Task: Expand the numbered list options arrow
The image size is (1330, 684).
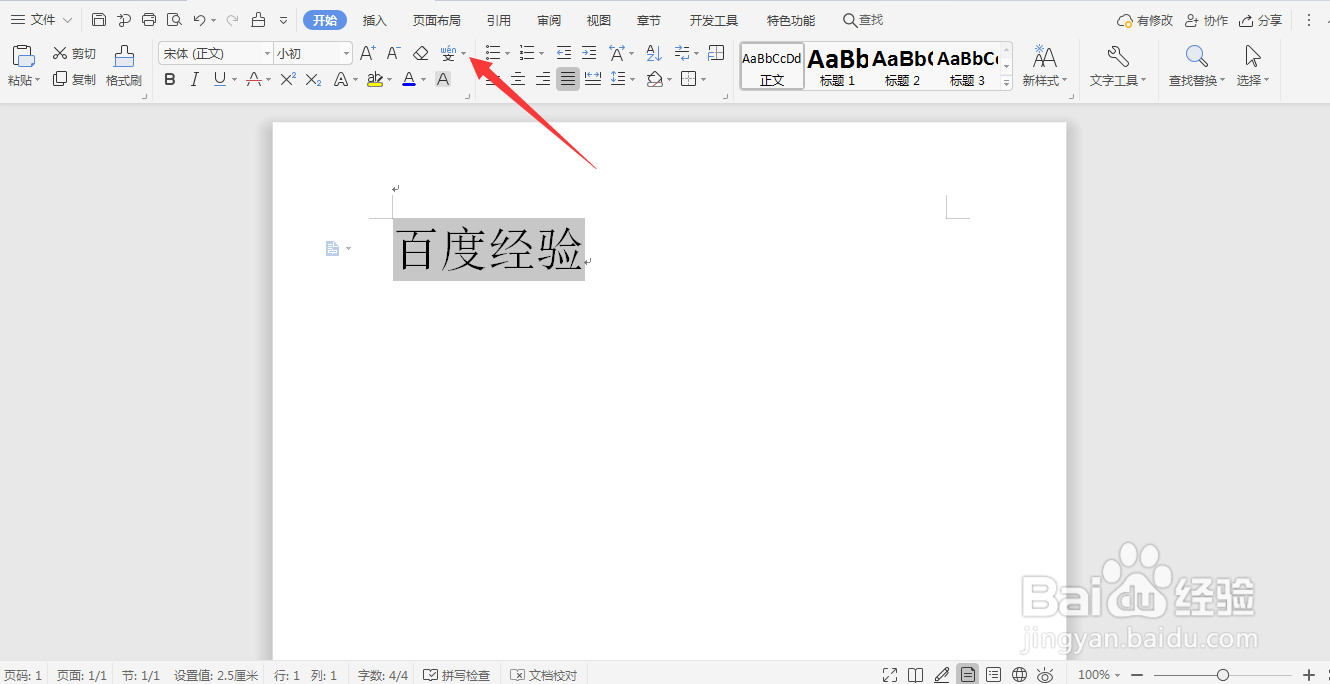Action: coord(542,54)
